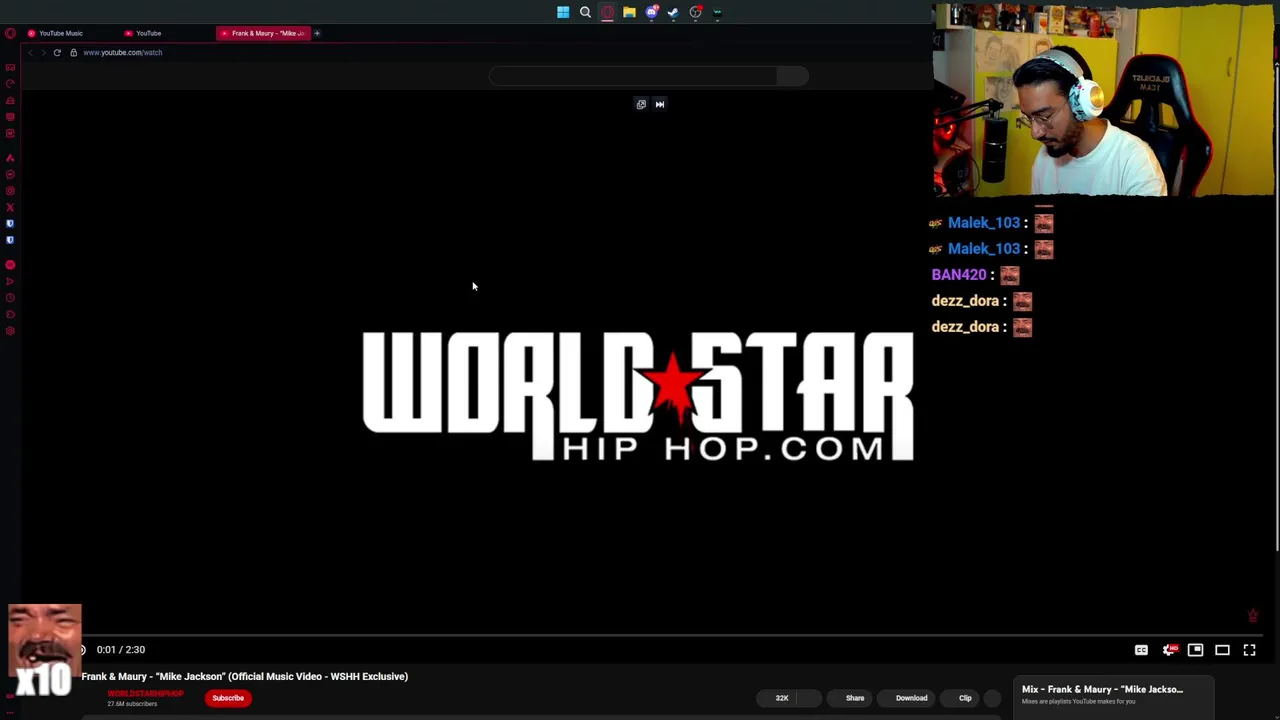Viewport: 1280px width, 720px height.
Task: Select the Frank & Maury video tab
Action: [x=264, y=33]
